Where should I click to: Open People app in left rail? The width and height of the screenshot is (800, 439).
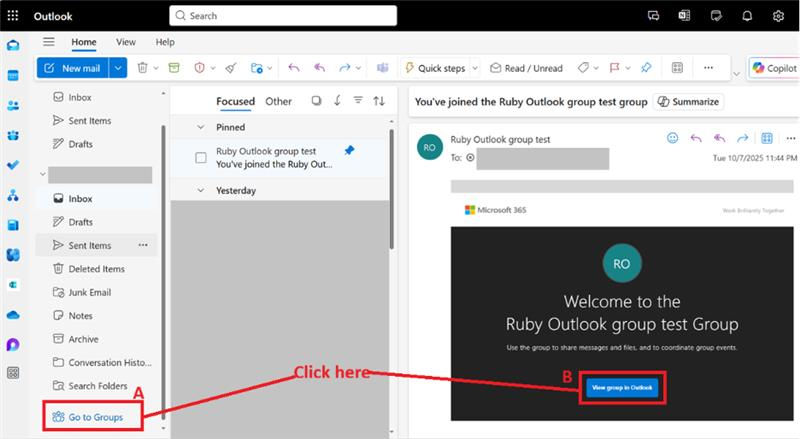click(x=13, y=106)
